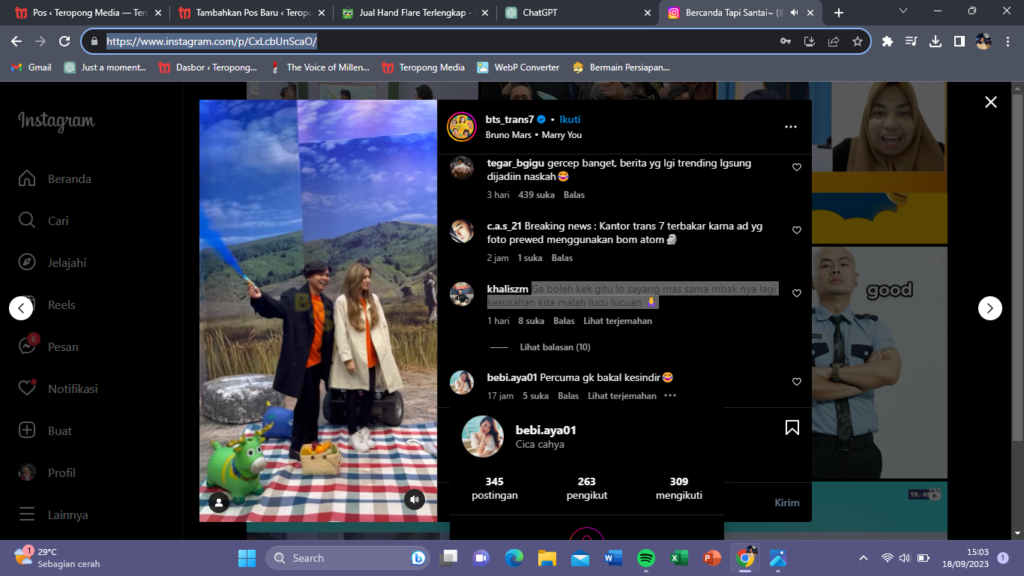
Task: Click Balas under tegar_bgigu comment
Action: pyautogui.click(x=574, y=195)
